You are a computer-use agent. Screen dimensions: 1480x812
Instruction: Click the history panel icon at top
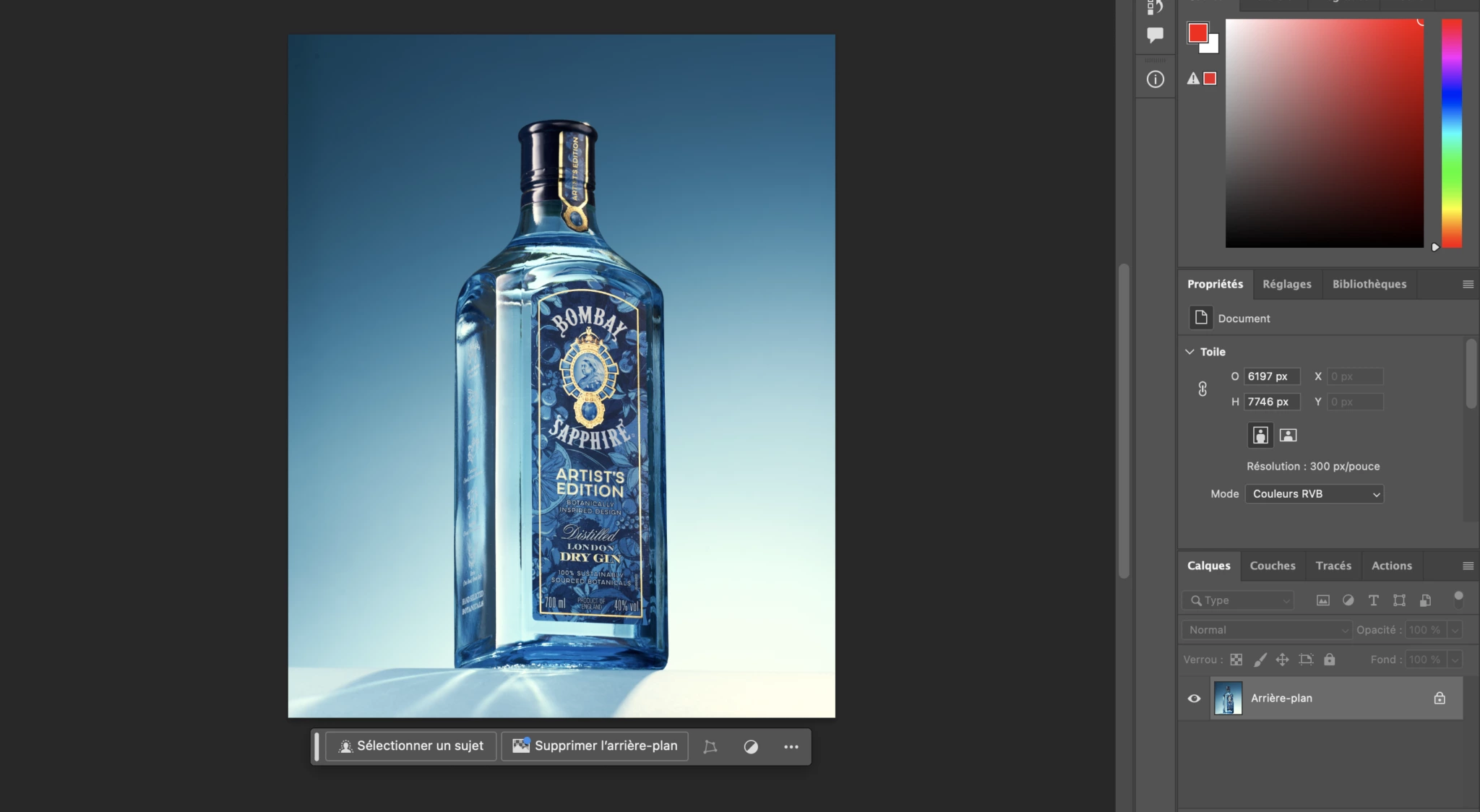pyautogui.click(x=1155, y=7)
